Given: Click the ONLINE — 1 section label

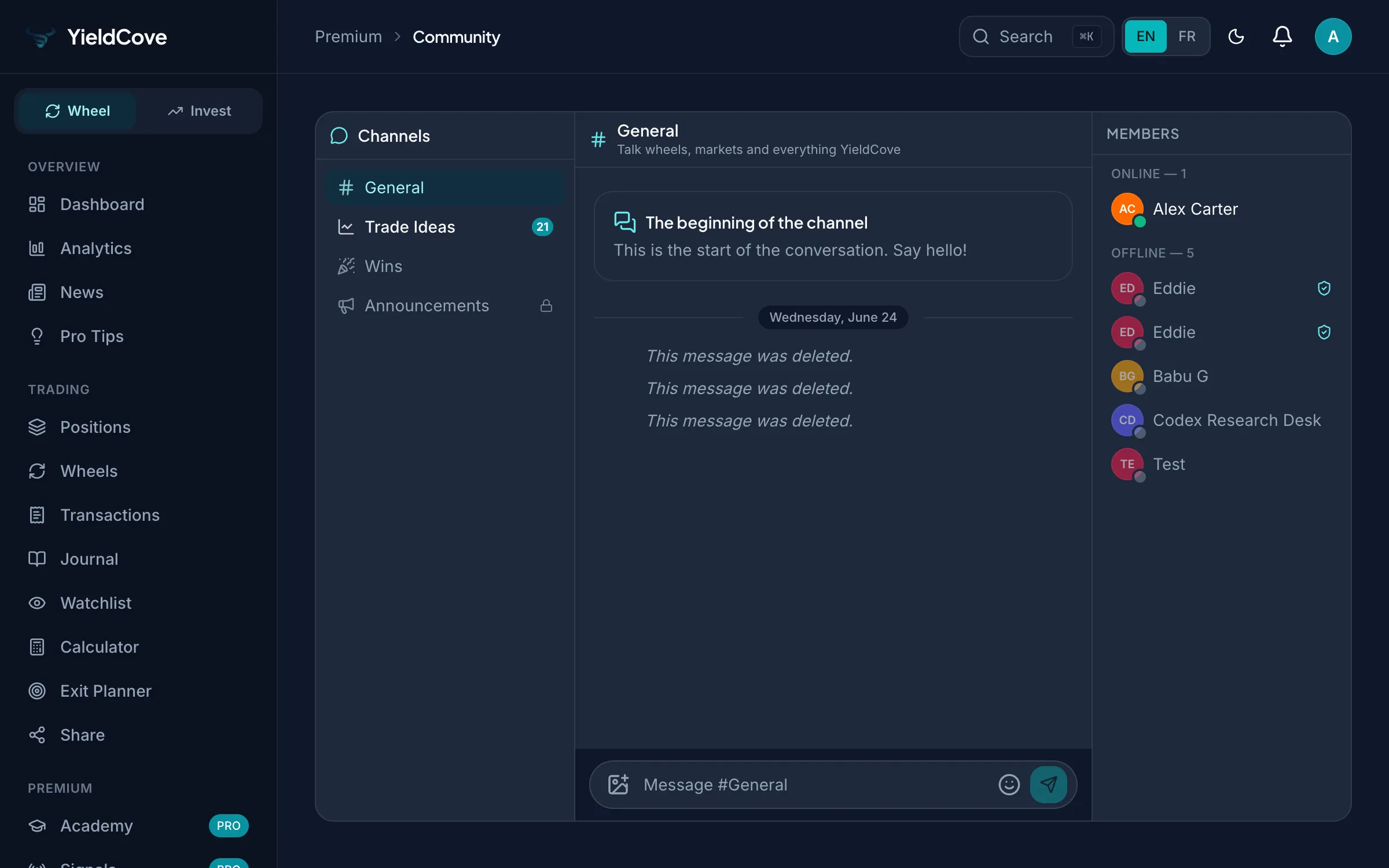Looking at the screenshot, I should click(1149, 174).
